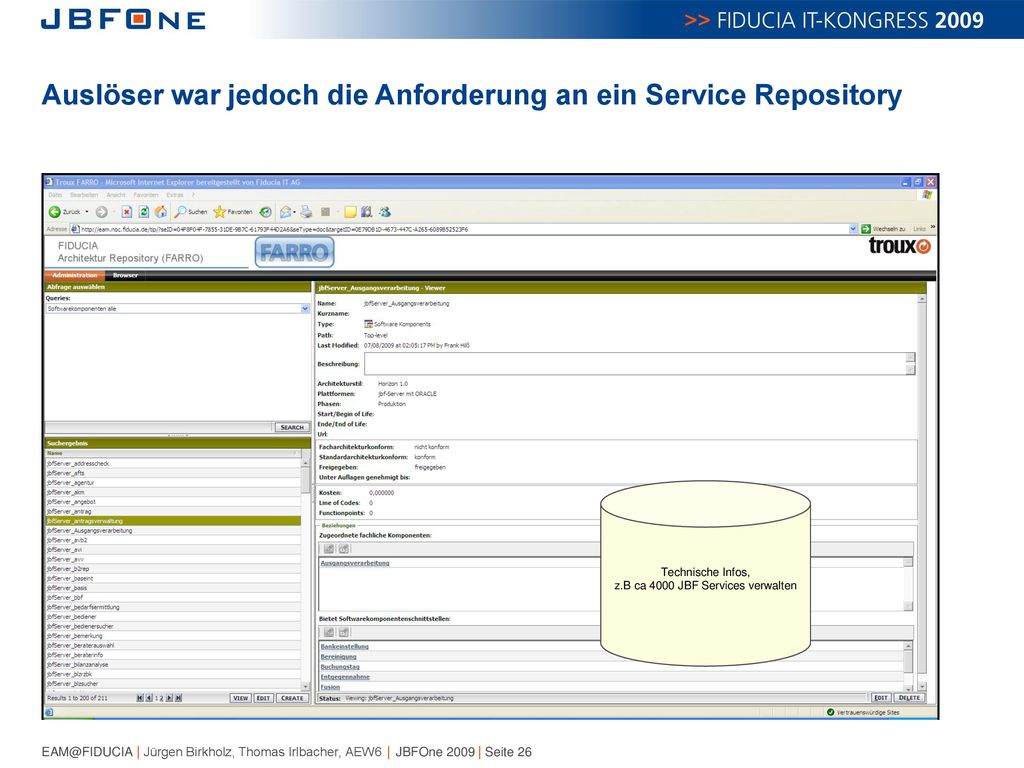The width and height of the screenshot is (1024, 768).
Task: Go to previous results page icon
Action: click(149, 698)
